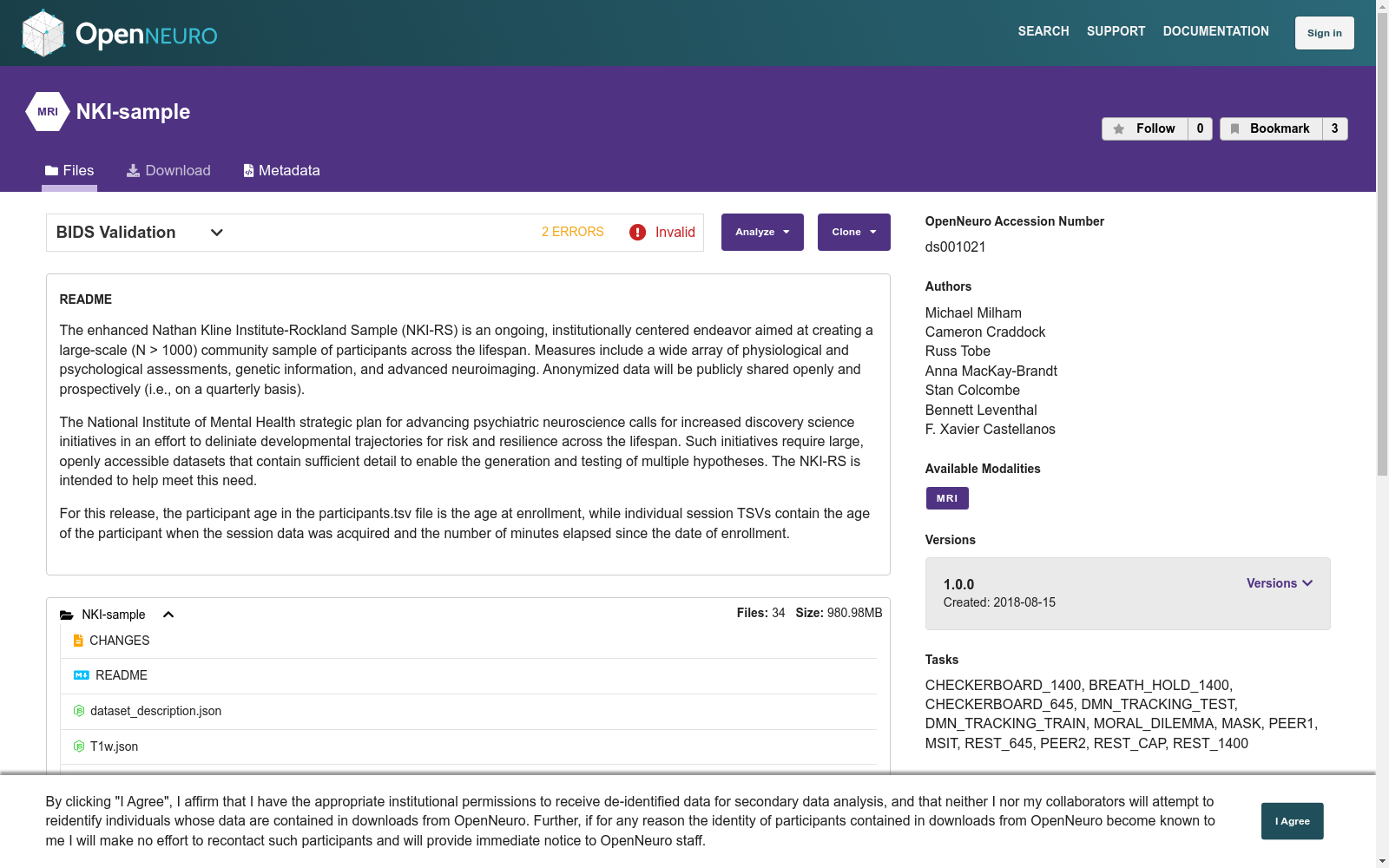Click the version number 1.0.0
Screen dimensions: 1389x868
959,584
